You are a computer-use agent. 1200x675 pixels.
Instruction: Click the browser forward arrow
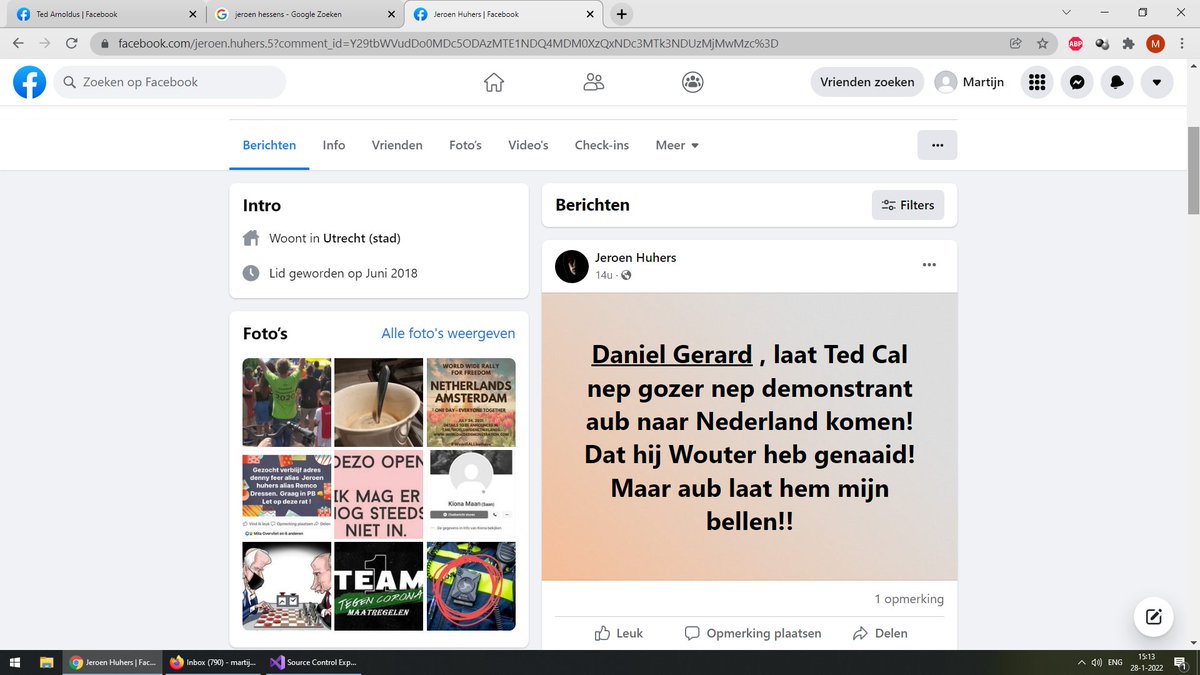coord(45,43)
